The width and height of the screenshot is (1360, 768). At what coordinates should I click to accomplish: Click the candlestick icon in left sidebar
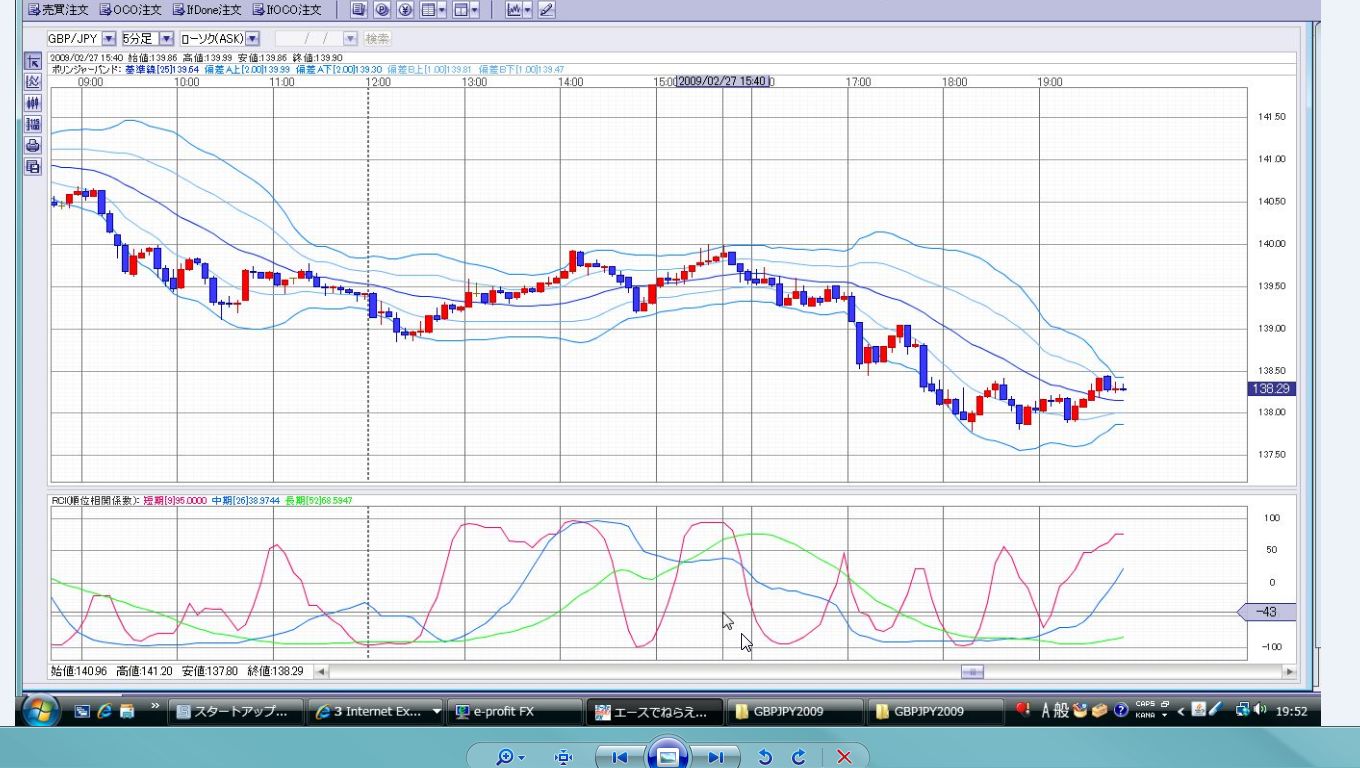33,102
